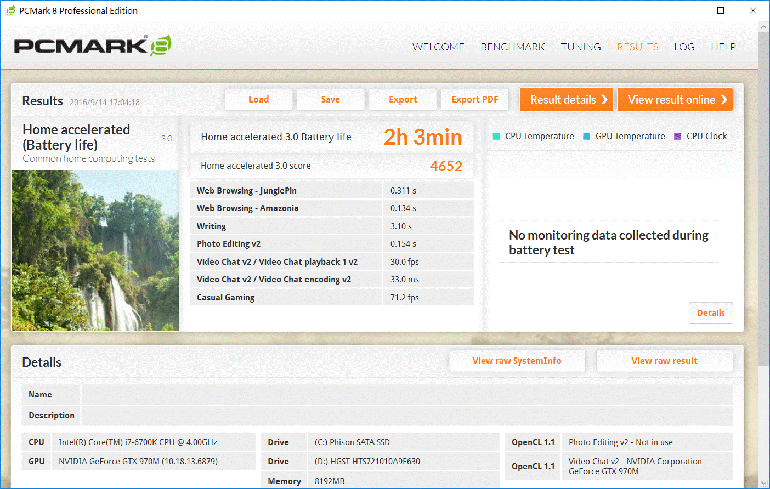Click the waterfall benchmark thumbnail
This screenshot has width=770, height=489.
[95, 250]
